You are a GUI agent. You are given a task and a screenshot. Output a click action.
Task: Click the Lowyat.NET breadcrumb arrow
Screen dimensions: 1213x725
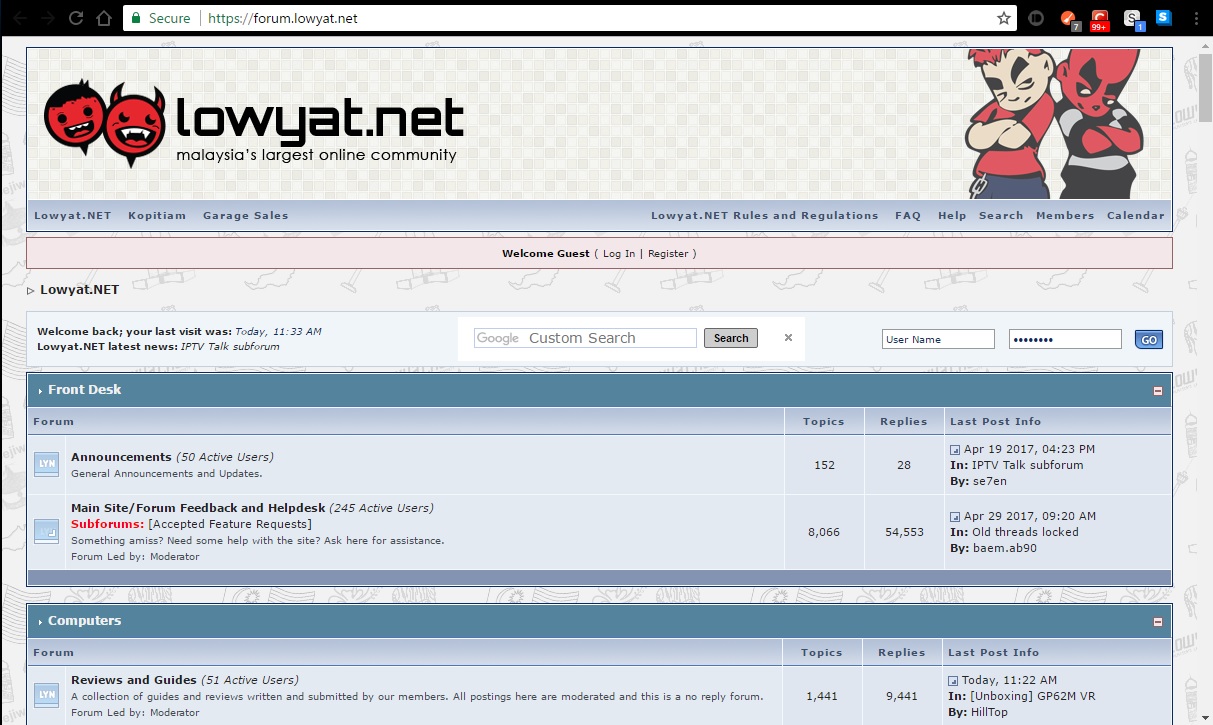[30, 290]
